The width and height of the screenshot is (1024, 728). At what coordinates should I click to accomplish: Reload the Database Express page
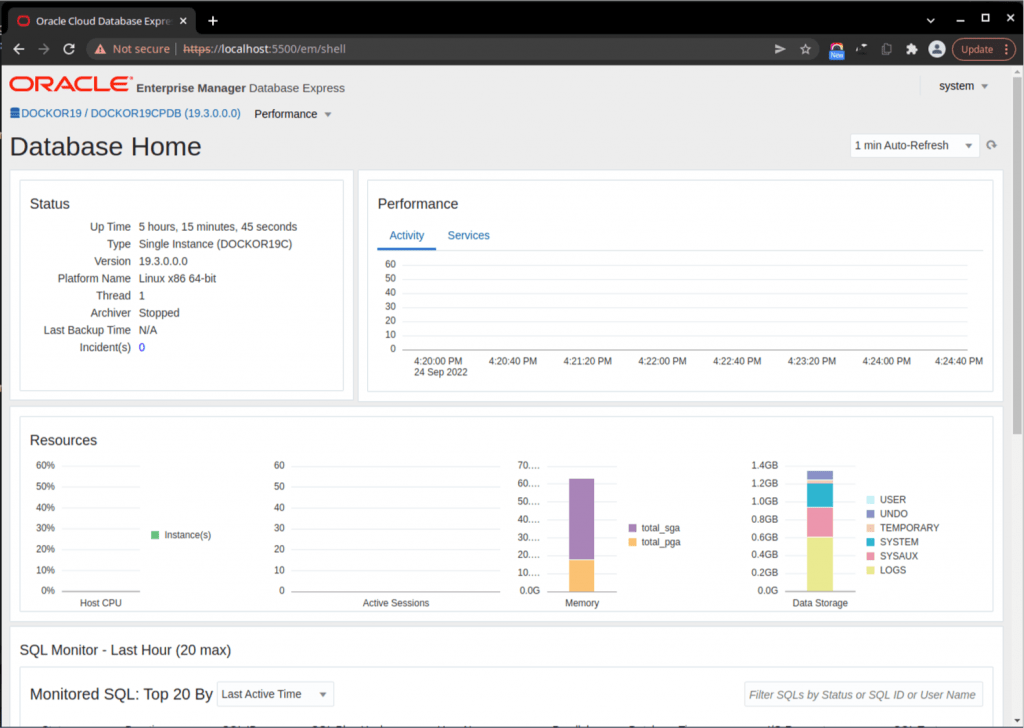[69, 49]
